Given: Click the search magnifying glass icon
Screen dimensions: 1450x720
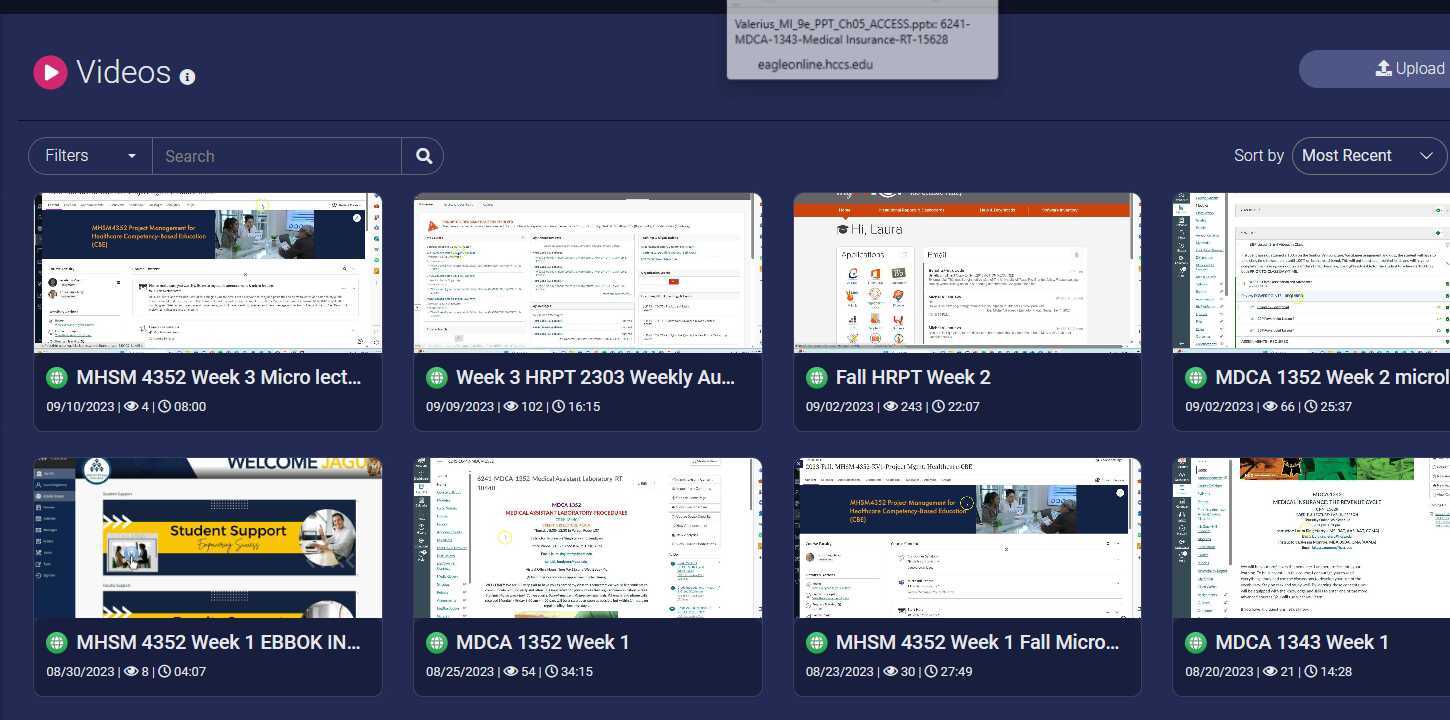Looking at the screenshot, I should [423, 155].
